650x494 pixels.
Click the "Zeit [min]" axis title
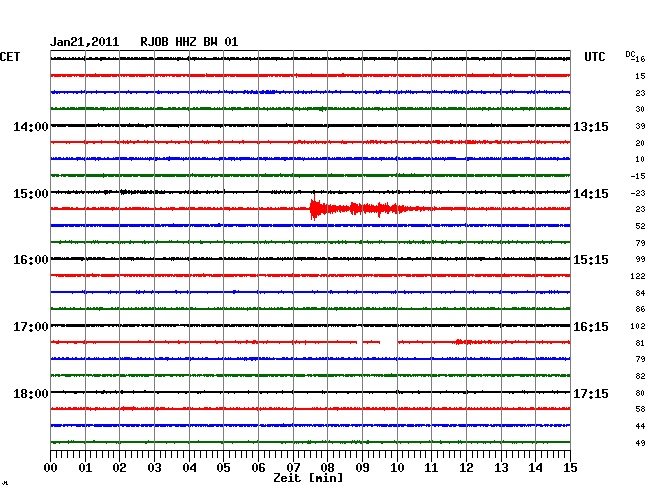(x=308, y=478)
